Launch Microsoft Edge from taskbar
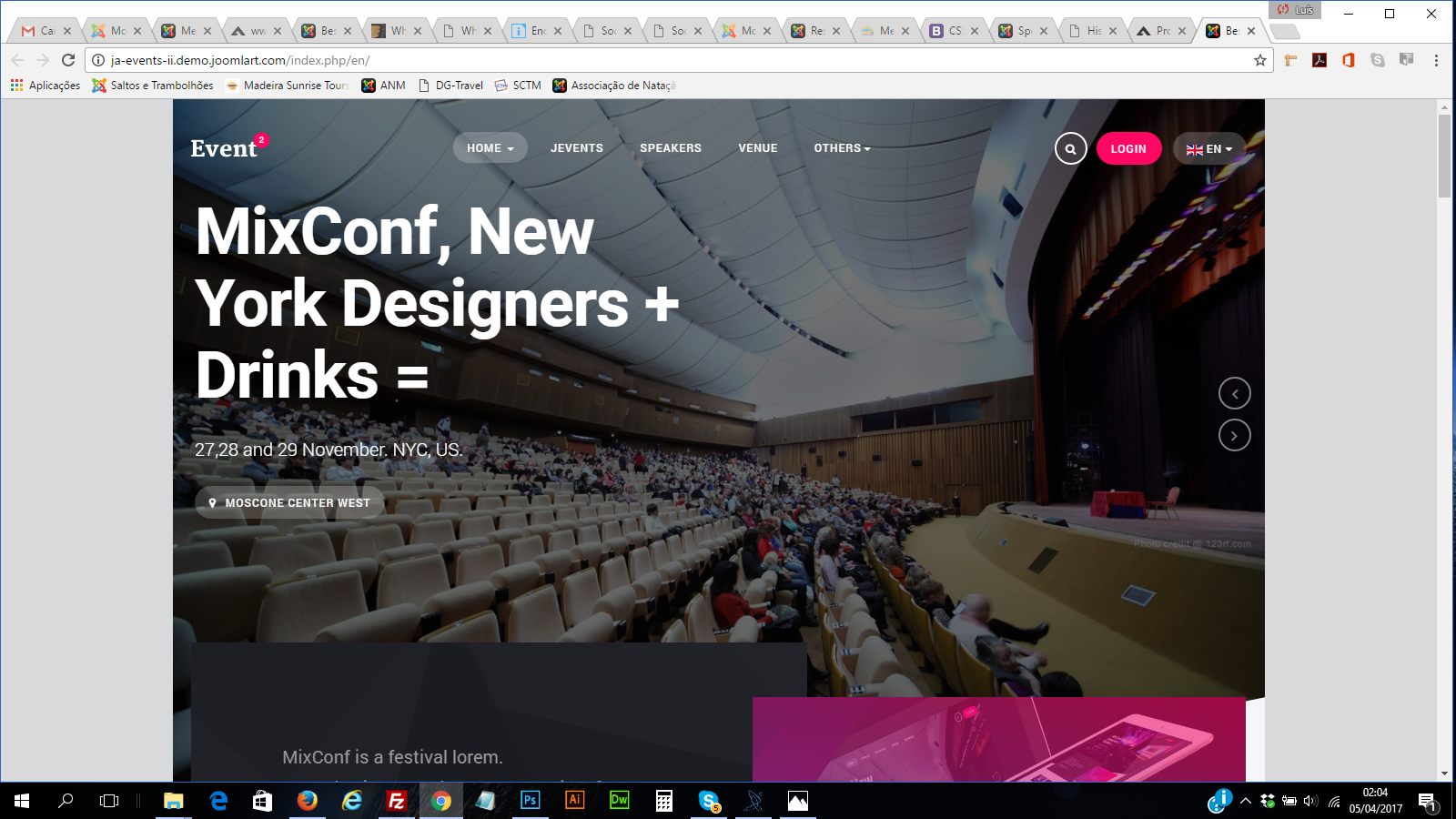This screenshot has height=819, width=1456. pos(218,801)
